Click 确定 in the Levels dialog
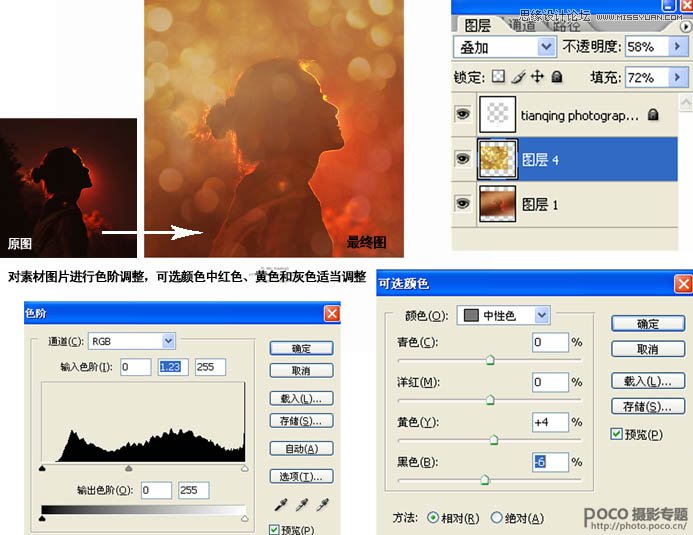Screen dimensions: 693x535 point(301,348)
